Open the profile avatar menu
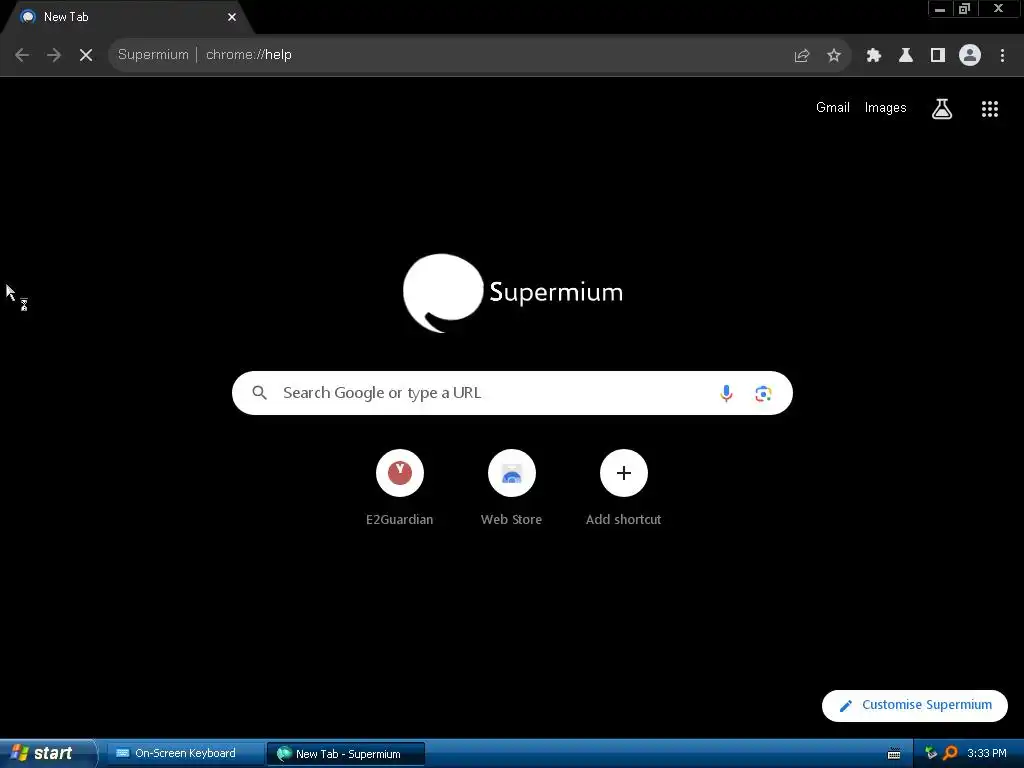This screenshot has height=768, width=1024. pos(970,55)
